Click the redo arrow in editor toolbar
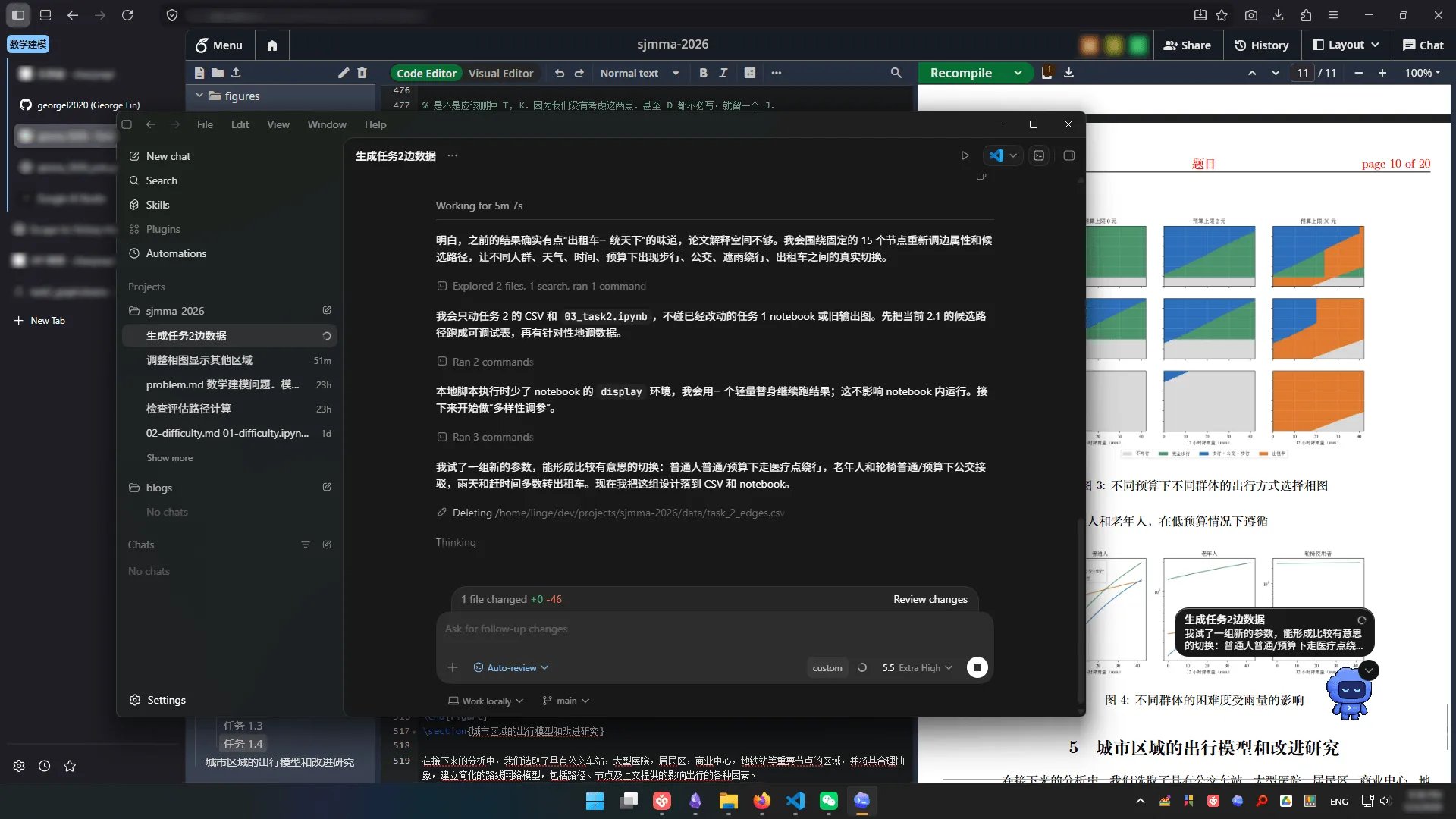 [579, 74]
